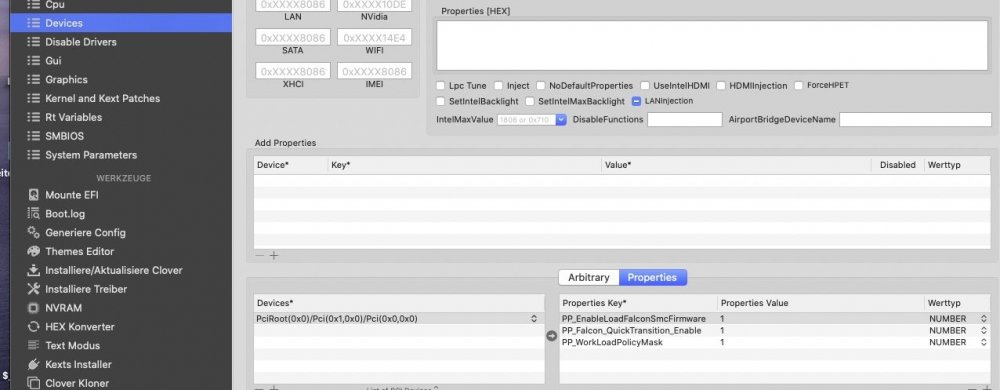Switch to Arbitrary tab

point(589,278)
